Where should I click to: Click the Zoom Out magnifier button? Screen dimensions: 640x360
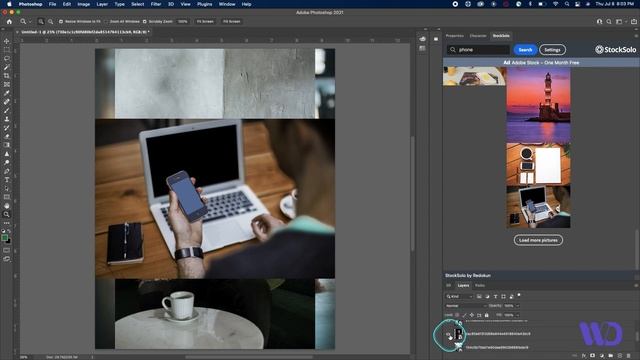(x=51, y=21)
